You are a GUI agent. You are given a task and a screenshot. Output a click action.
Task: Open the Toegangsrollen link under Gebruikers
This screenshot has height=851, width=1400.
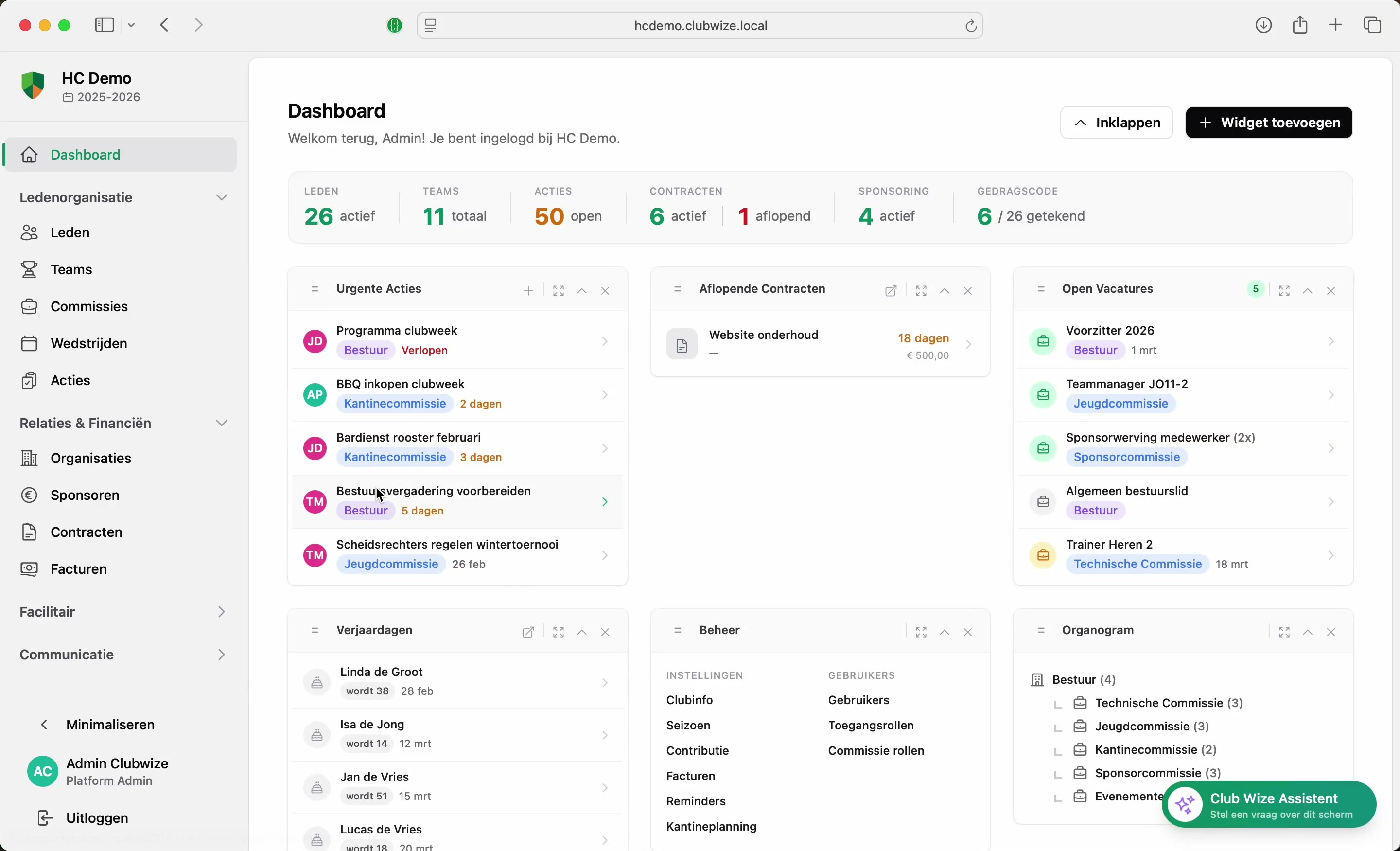(871, 726)
